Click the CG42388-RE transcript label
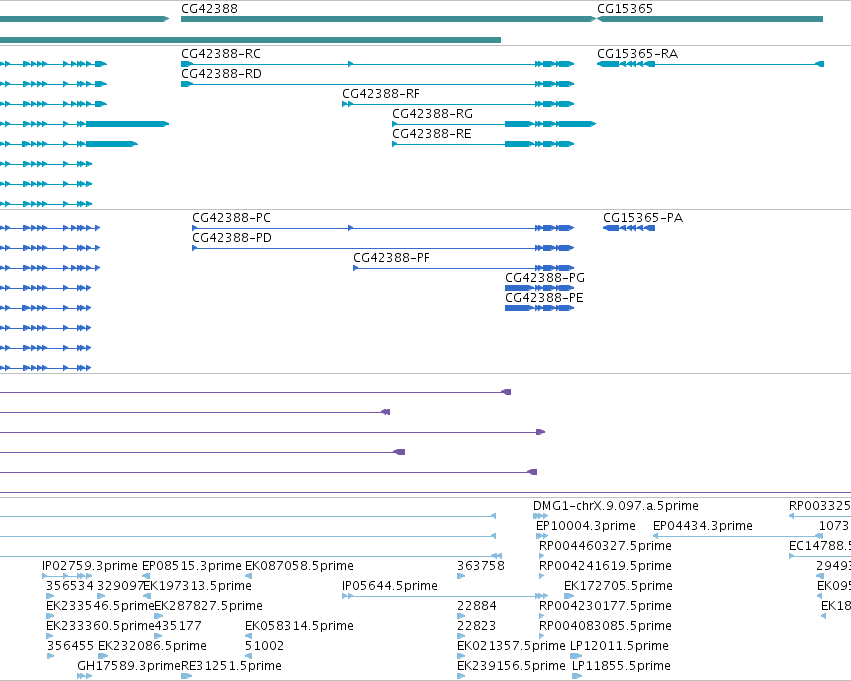 pos(432,134)
